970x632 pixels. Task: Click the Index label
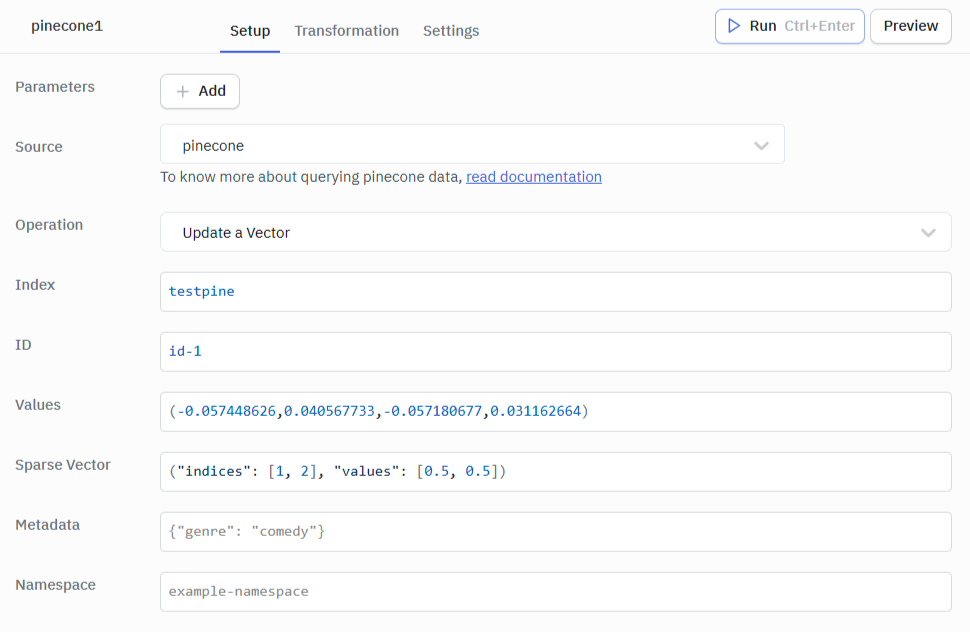click(x=35, y=284)
